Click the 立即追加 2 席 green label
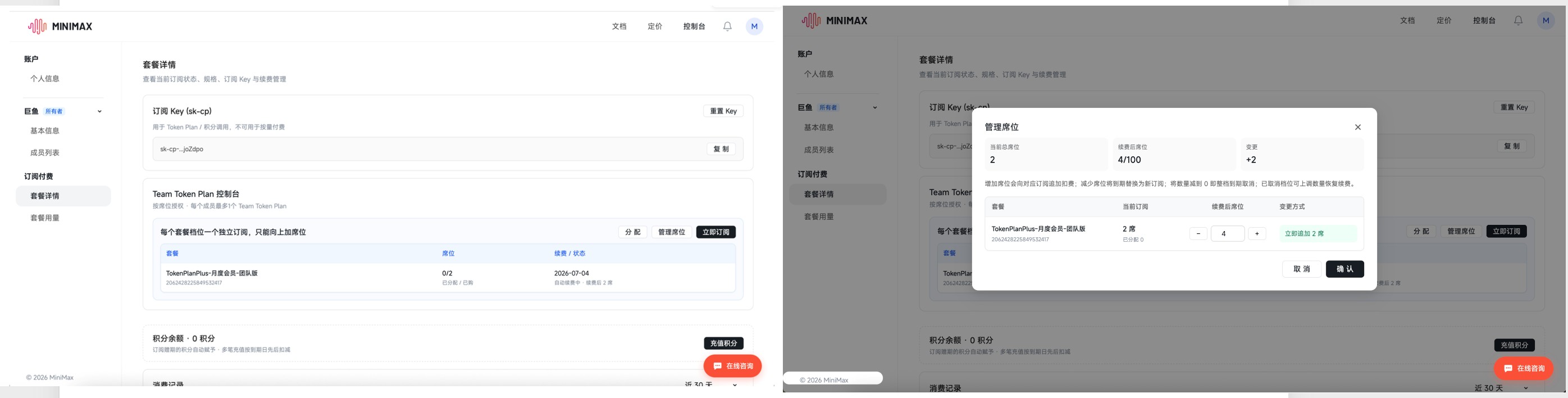1568x398 pixels. click(1318, 233)
